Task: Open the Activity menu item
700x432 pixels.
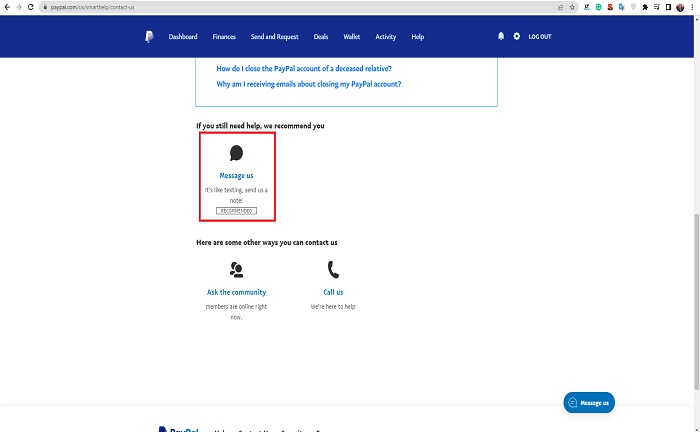Action: point(386,37)
